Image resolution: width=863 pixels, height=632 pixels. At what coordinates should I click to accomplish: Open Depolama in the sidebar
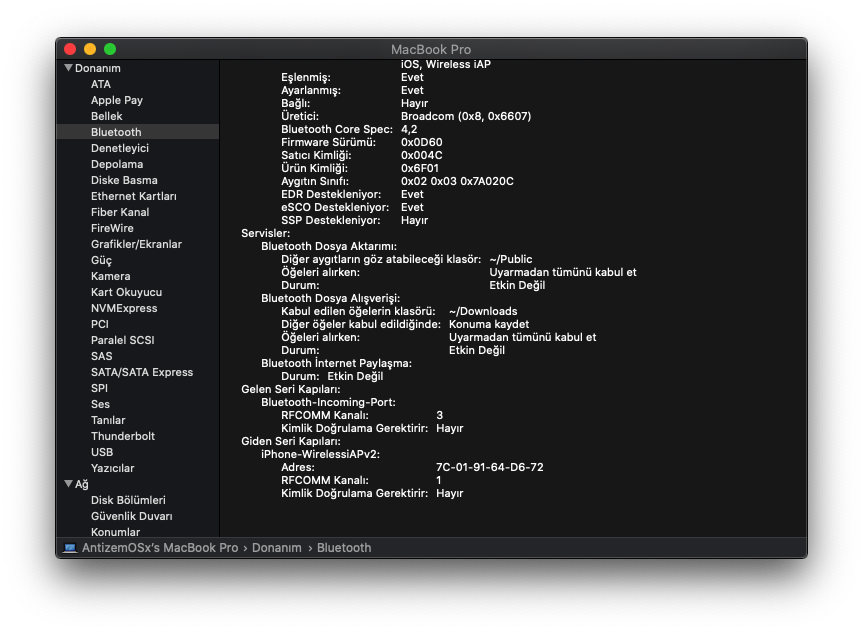tap(117, 164)
